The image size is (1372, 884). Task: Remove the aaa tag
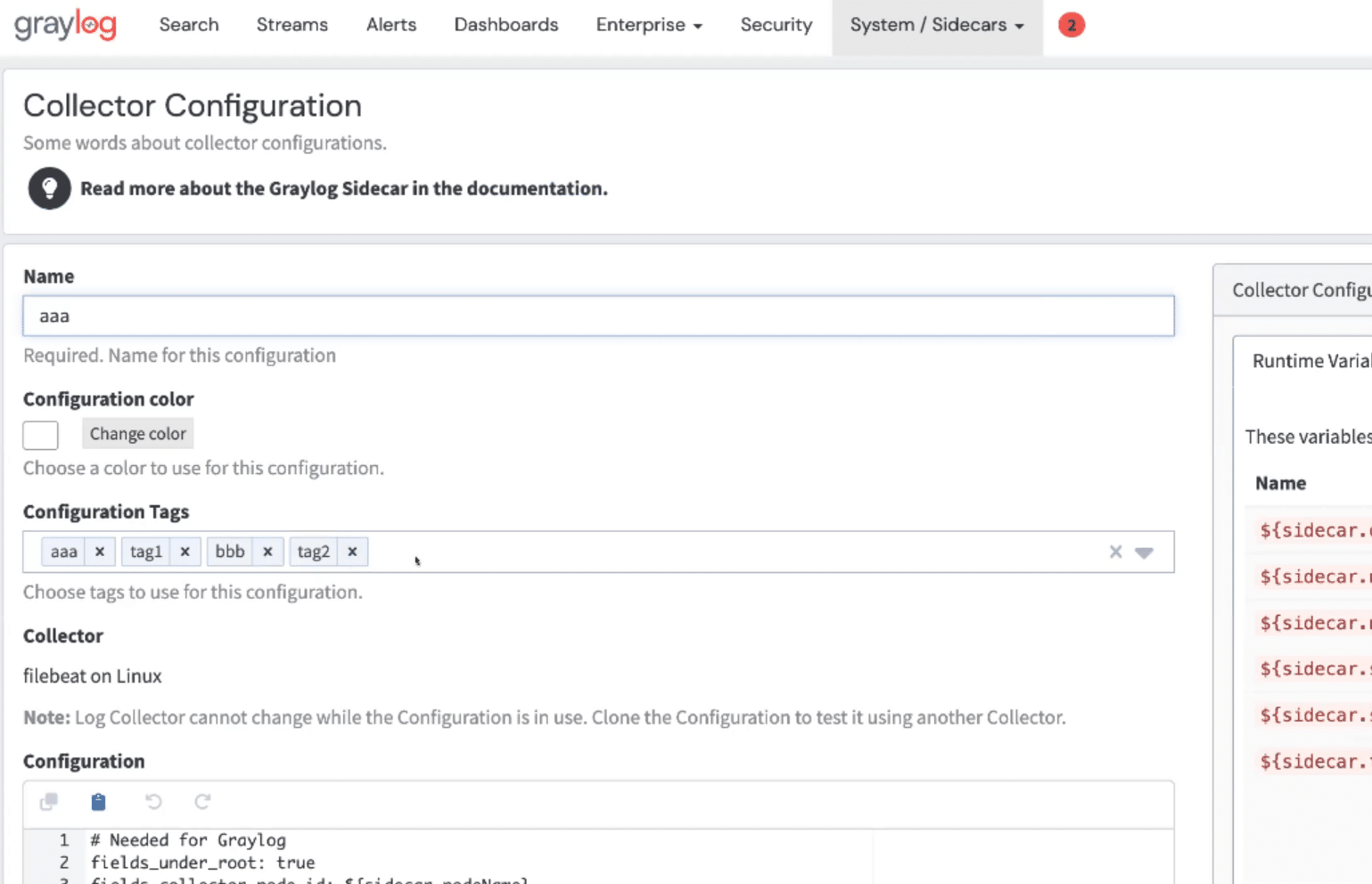coord(100,552)
